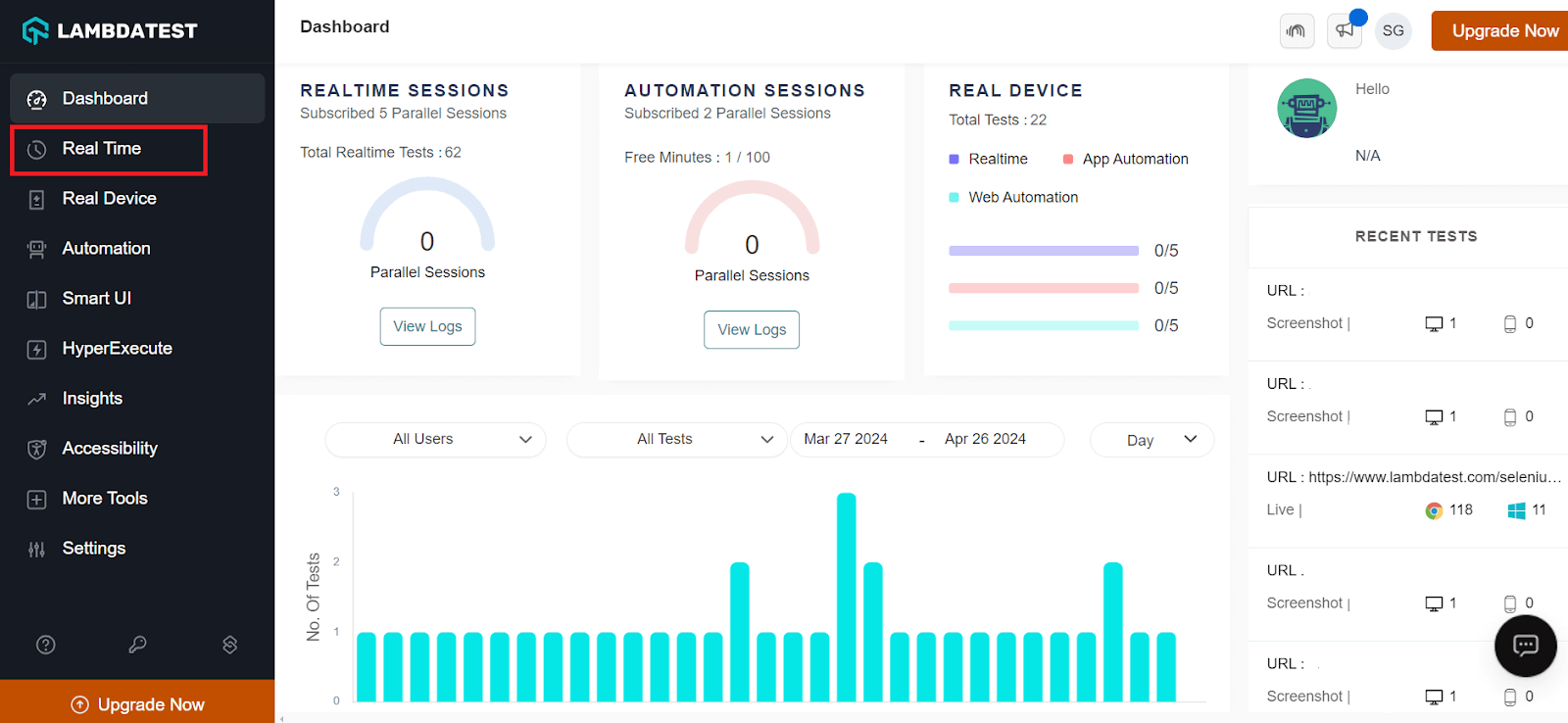
Task: Select Dashboard in the sidebar
Action: (137, 98)
